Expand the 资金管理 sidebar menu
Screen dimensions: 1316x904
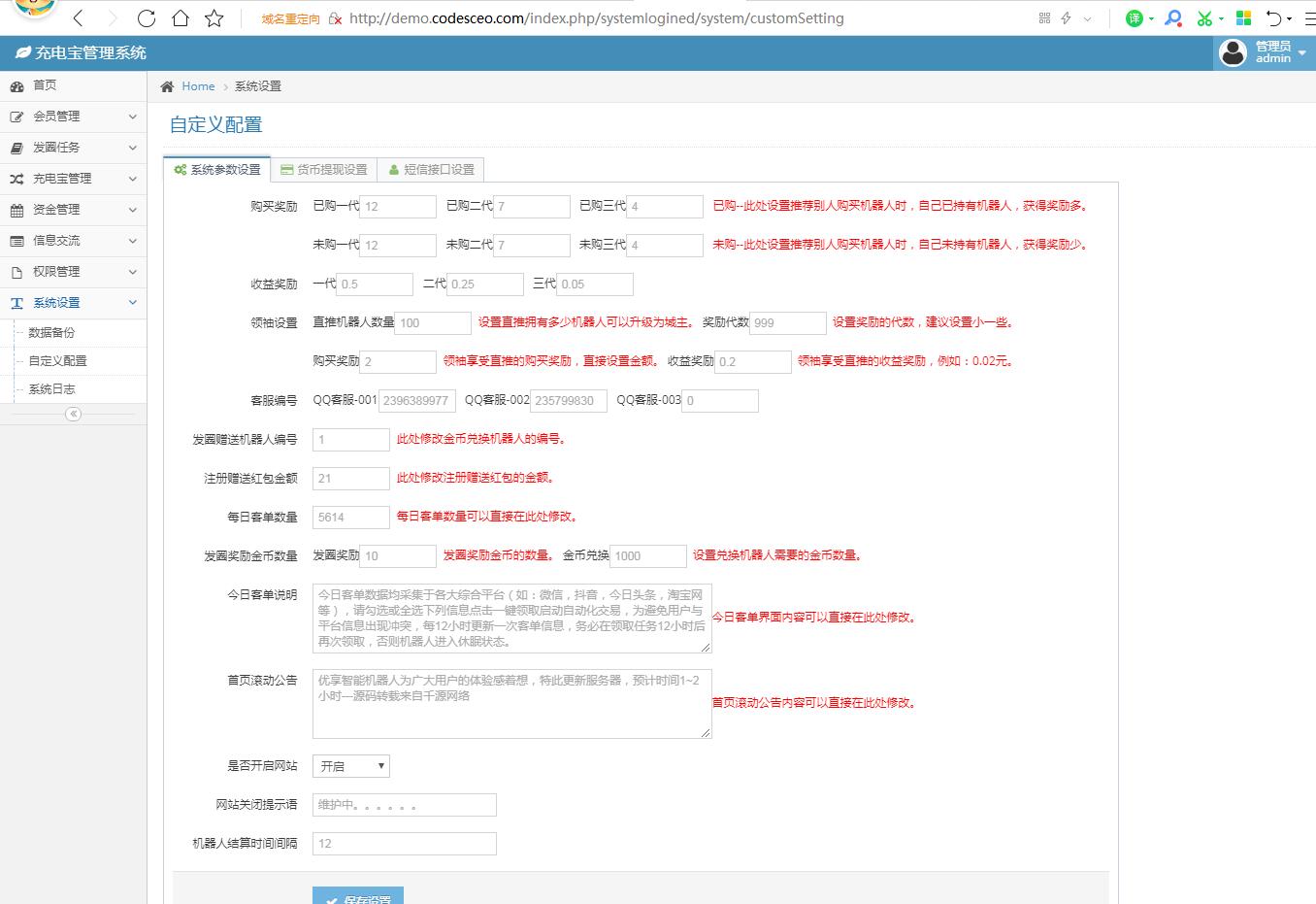point(73,210)
